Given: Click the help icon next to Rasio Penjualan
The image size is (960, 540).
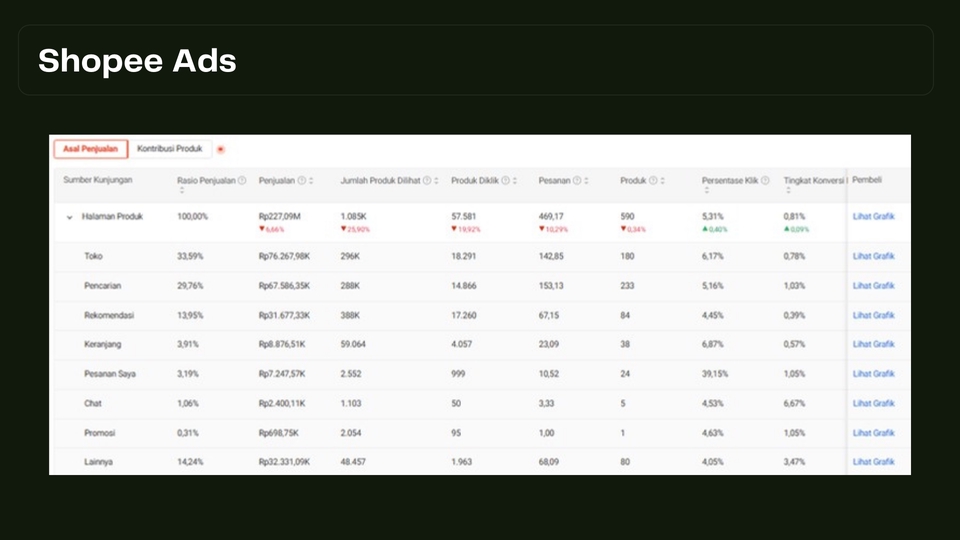Looking at the screenshot, I should pyautogui.click(x=242, y=180).
